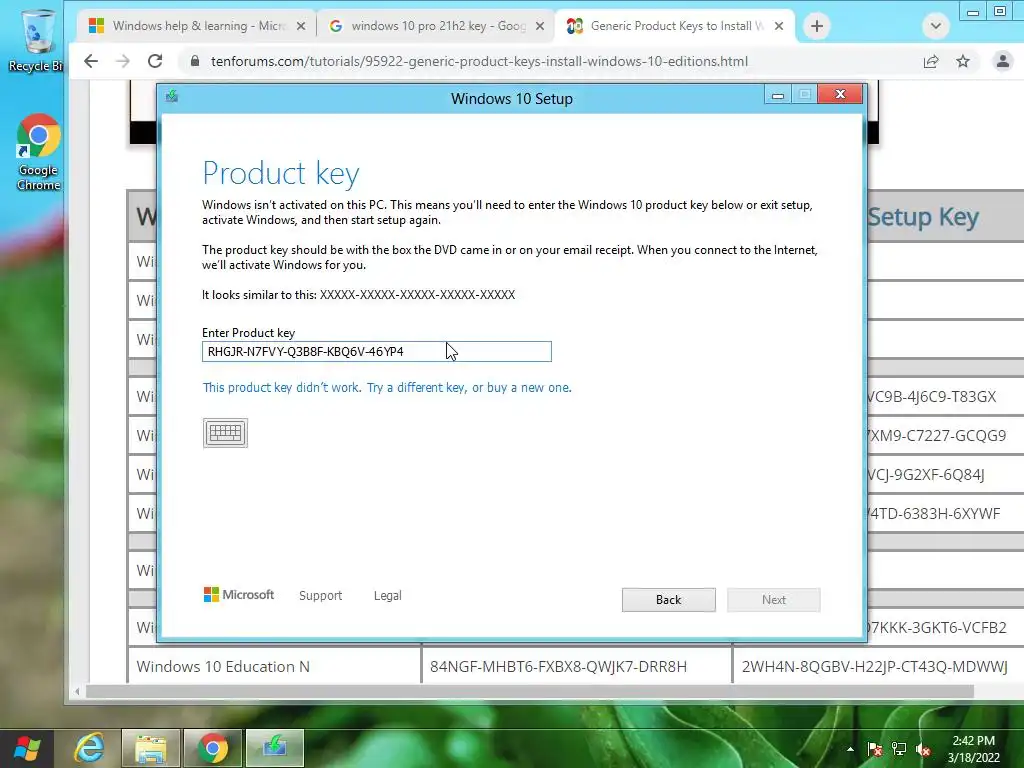This screenshot has height=768, width=1024.
Task: Open the Recycle Bin desktop icon
Action: [36, 40]
